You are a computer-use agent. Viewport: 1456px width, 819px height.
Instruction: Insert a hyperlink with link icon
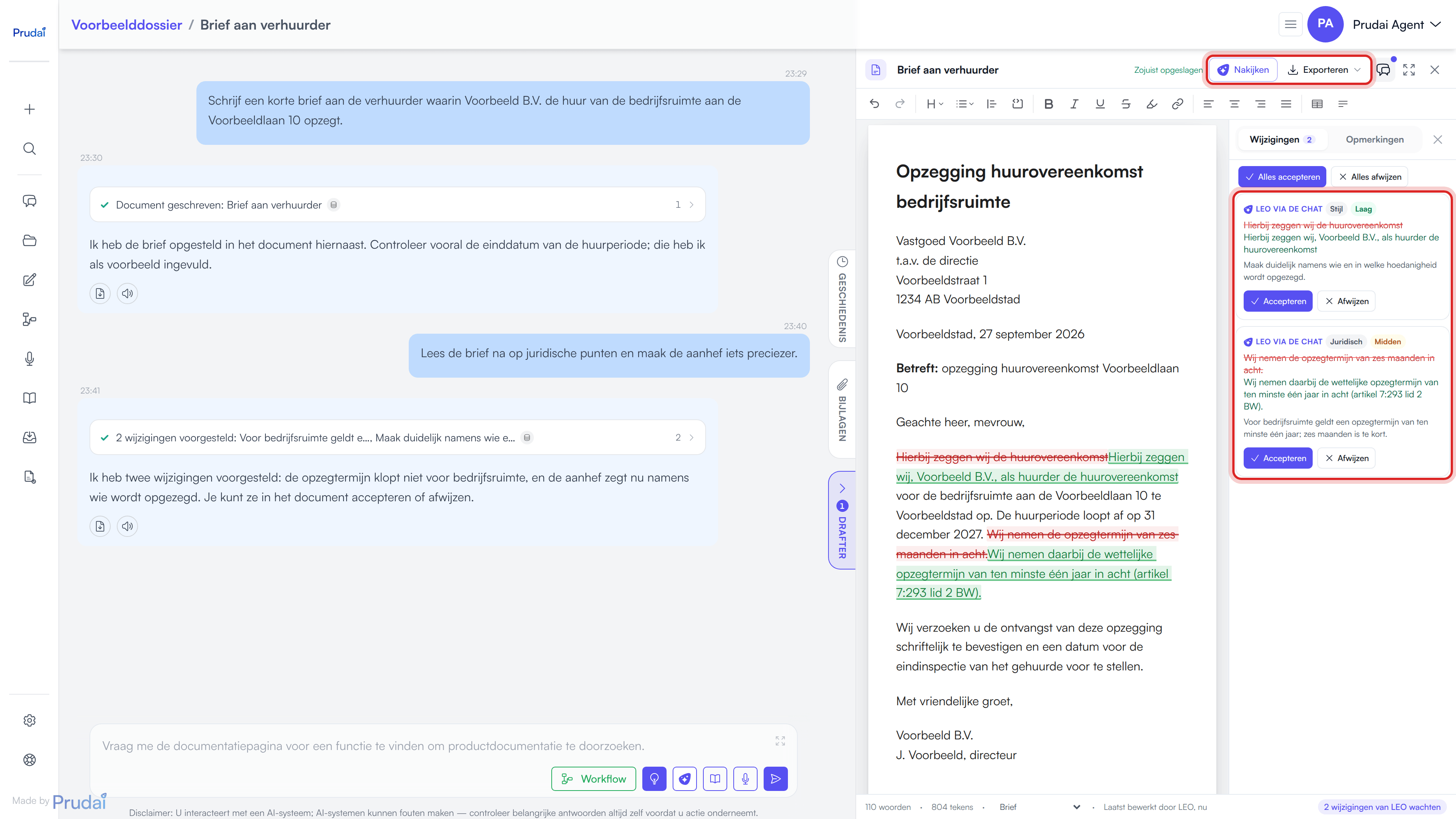[x=1177, y=104]
